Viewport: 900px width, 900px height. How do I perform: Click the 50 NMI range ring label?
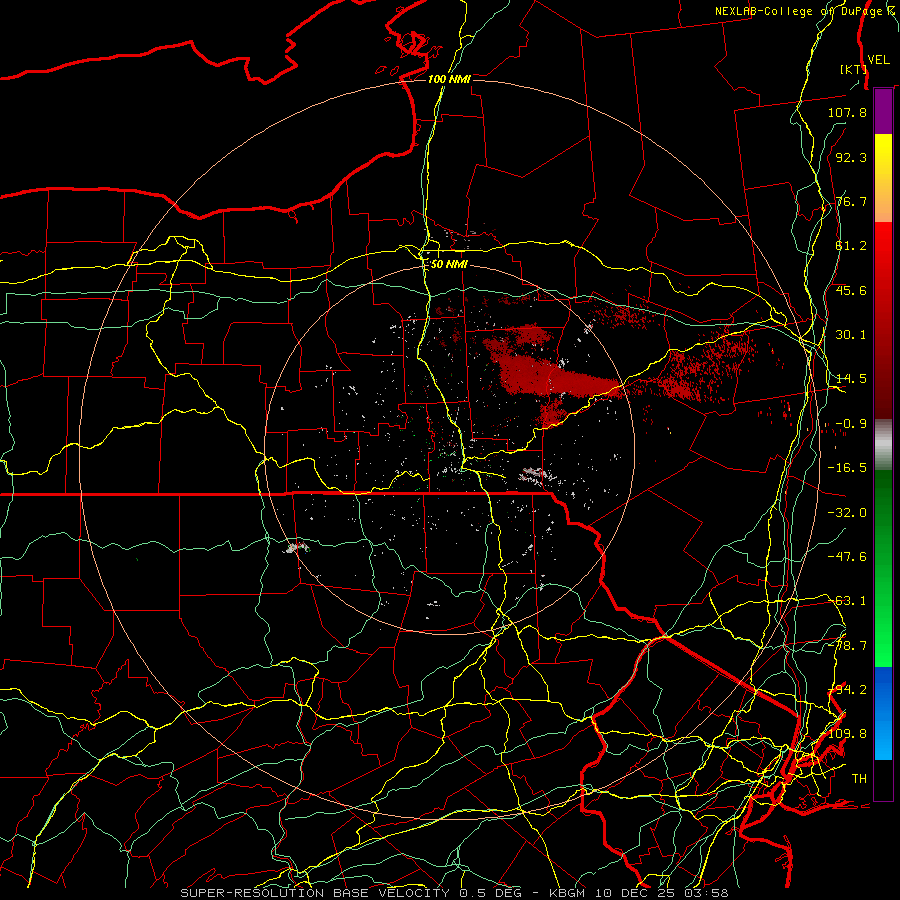pyautogui.click(x=449, y=264)
